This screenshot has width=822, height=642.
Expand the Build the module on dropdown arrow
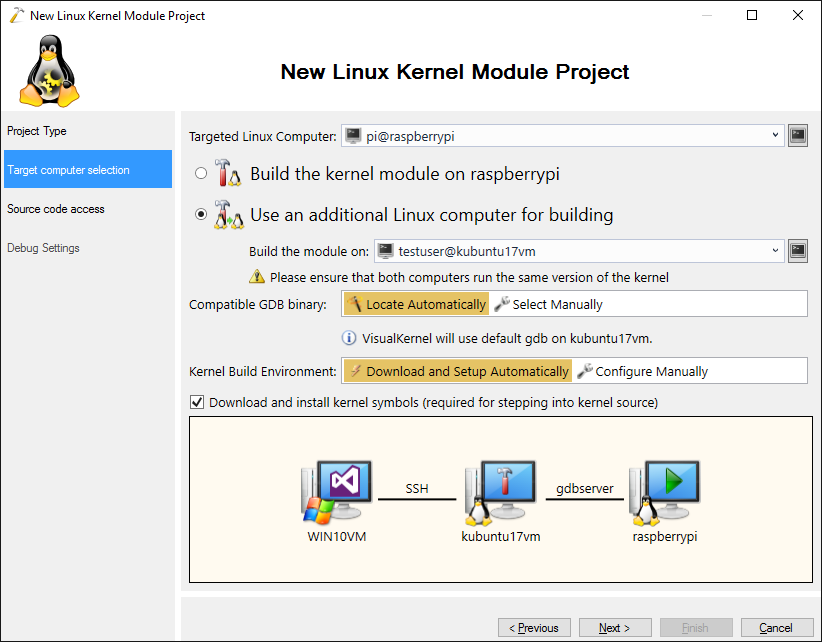(775, 251)
